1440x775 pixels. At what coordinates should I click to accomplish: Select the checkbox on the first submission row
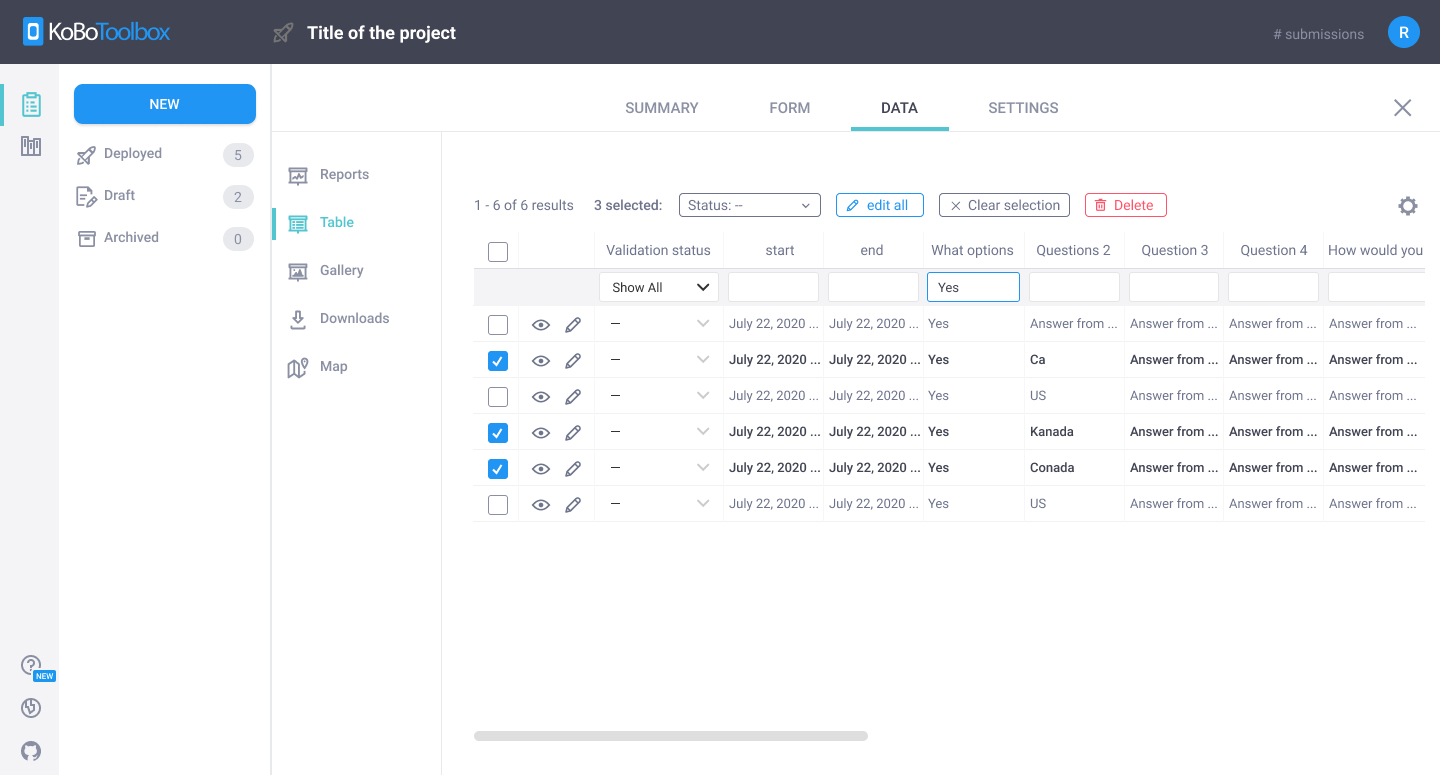pyautogui.click(x=497, y=324)
